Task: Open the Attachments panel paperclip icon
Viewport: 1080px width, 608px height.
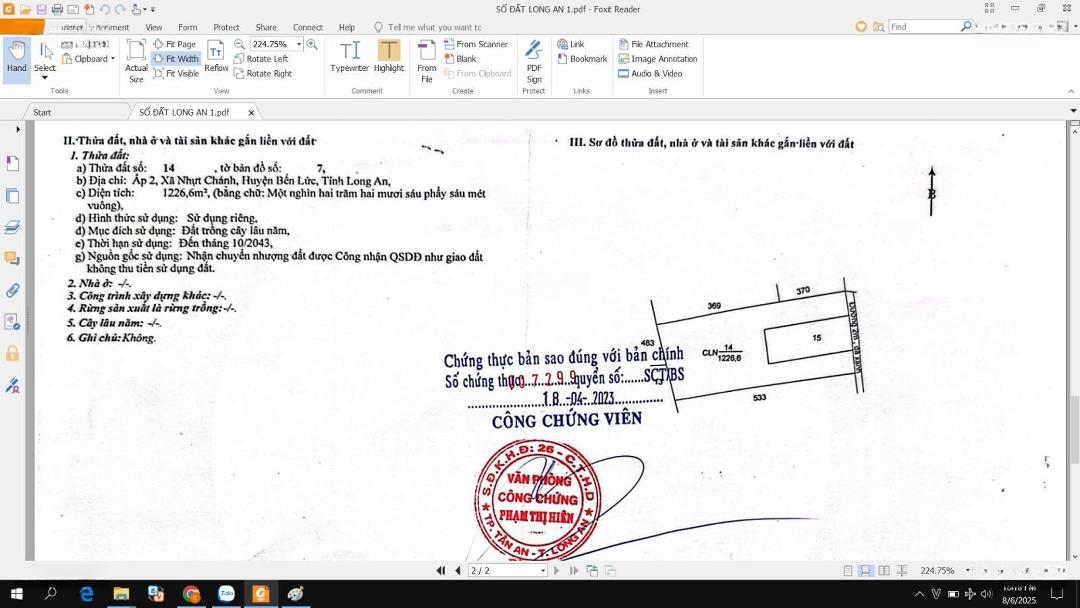Action: tap(12, 290)
